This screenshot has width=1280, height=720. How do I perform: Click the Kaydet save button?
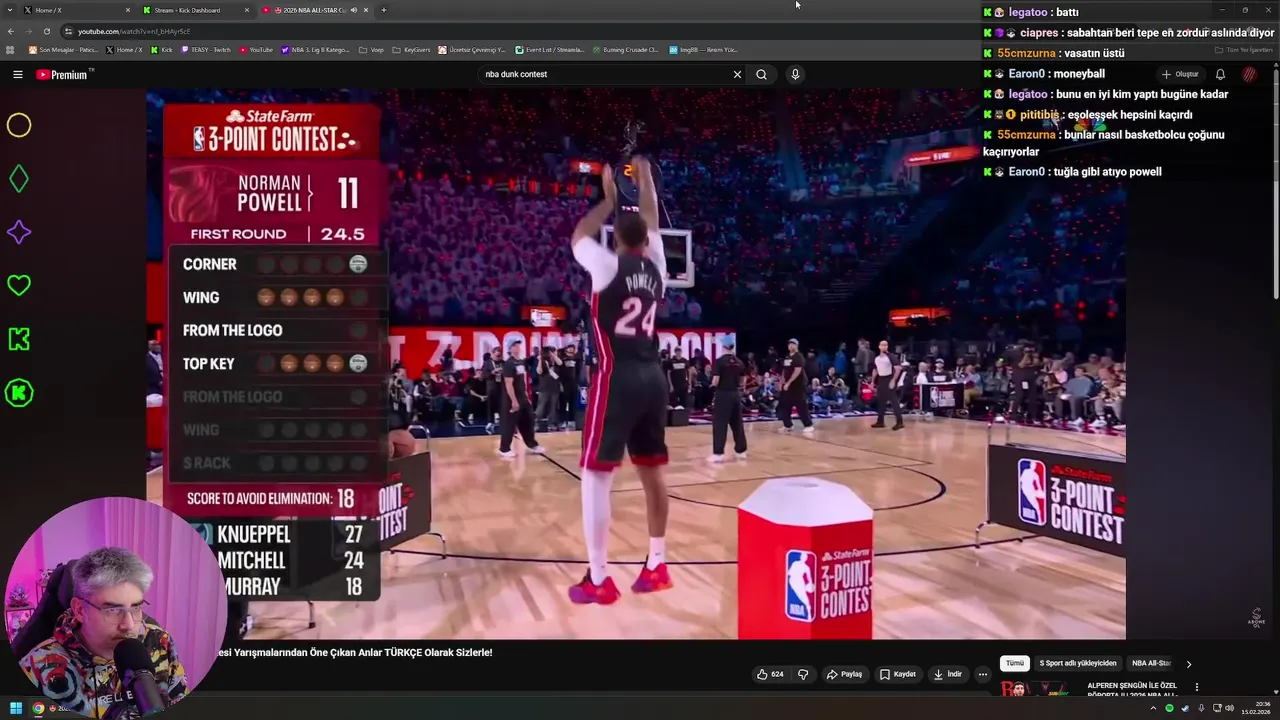click(x=898, y=674)
